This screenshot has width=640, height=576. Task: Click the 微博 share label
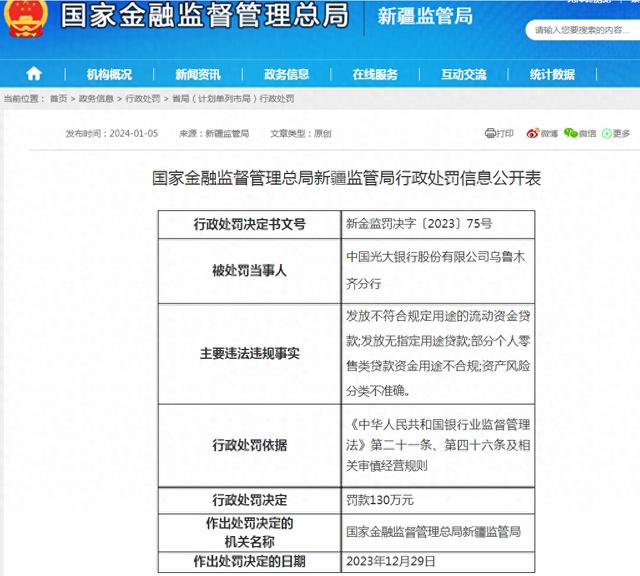tap(549, 133)
